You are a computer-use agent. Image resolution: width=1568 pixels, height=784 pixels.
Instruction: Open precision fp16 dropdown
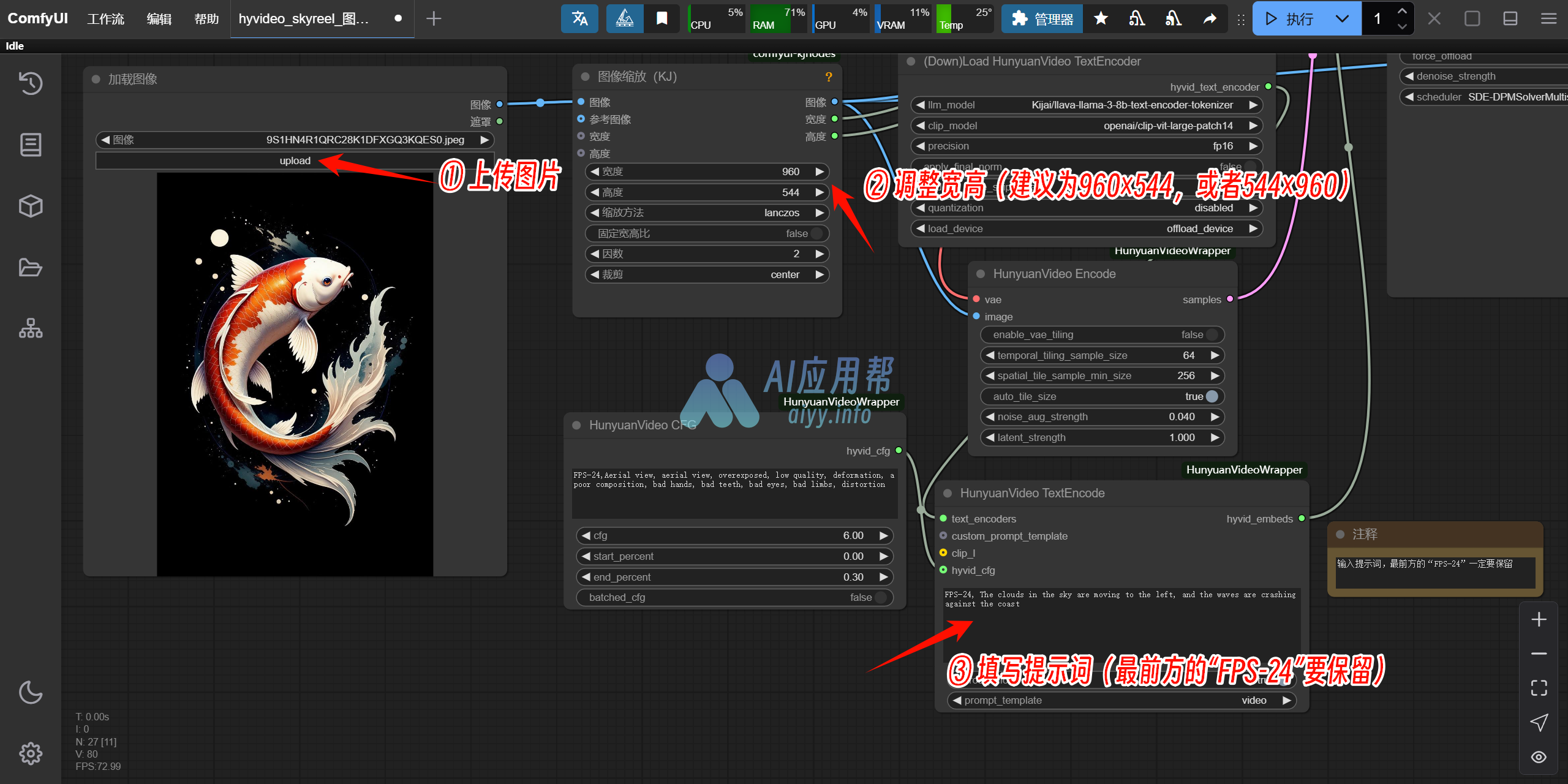point(1087,146)
